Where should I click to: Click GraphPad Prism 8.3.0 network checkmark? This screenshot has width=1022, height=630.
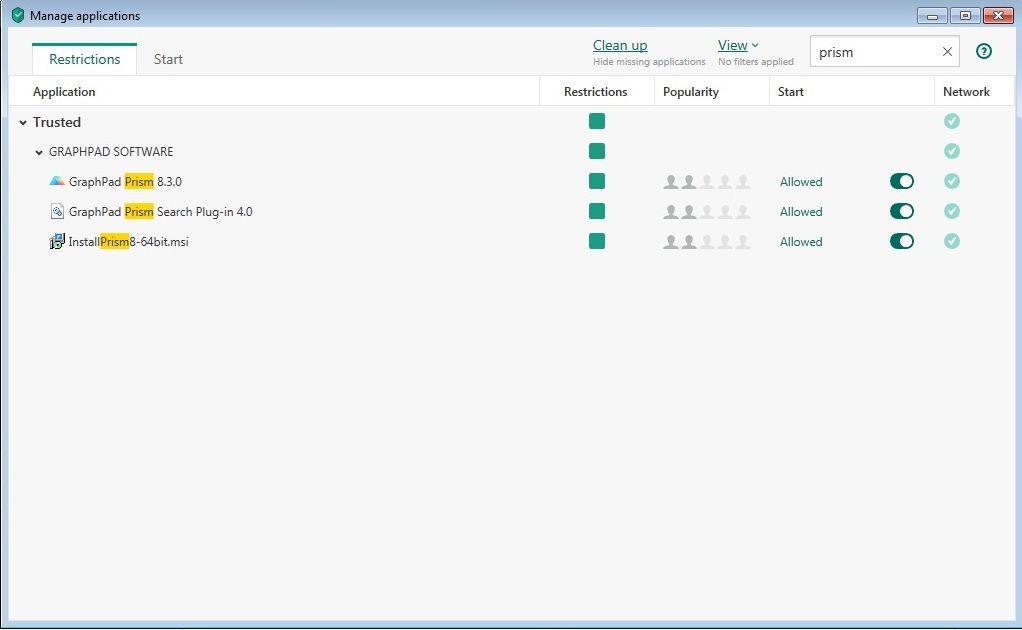tap(952, 181)
